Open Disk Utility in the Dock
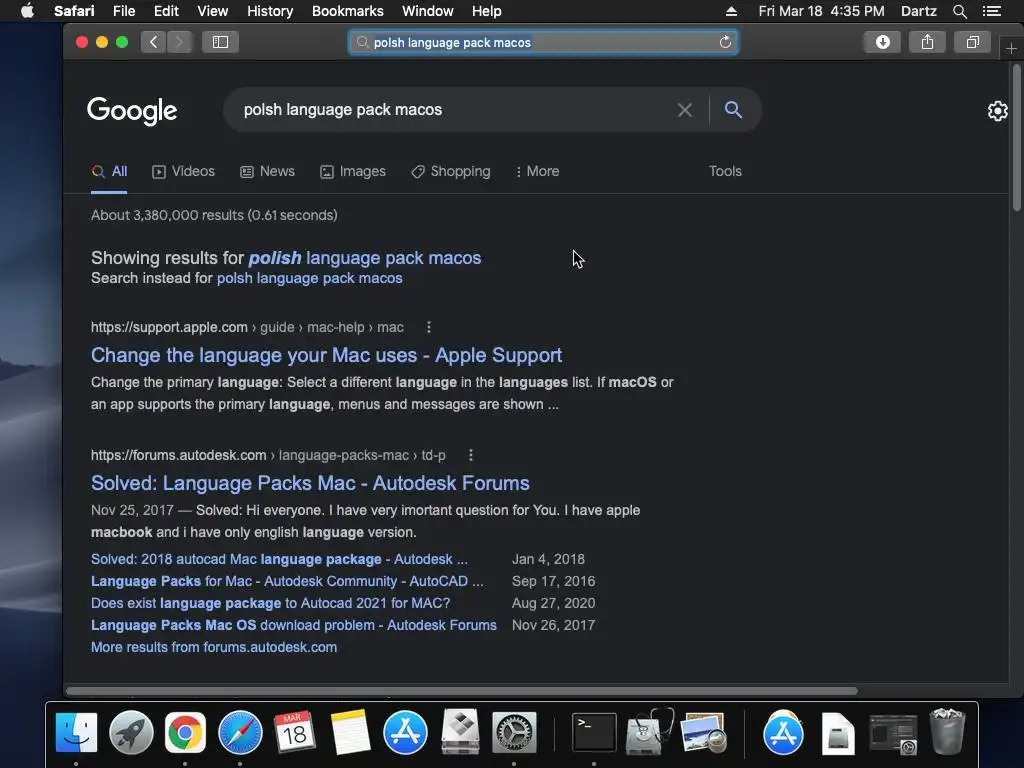Screen dimensions: 1024x768 tap(649, 732)
